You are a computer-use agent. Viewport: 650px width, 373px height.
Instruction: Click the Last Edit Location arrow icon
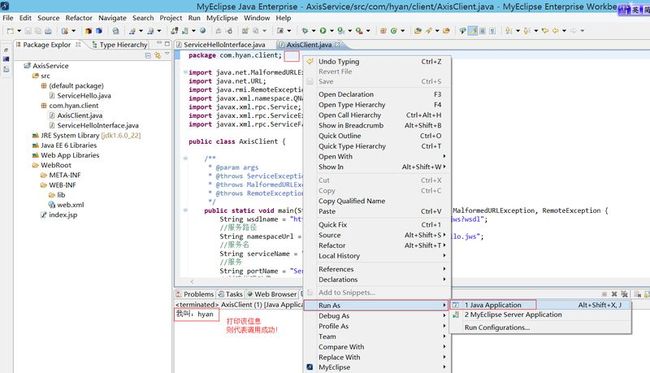click(545, 31)
